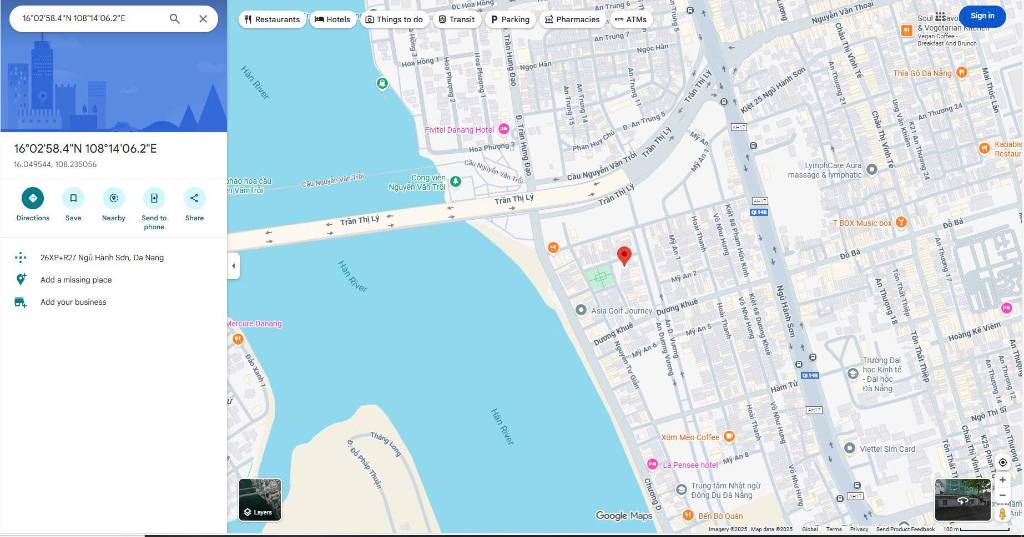Screen dimensions: 1024x537
Task: Open Directions for the dropped pin
Action: tap(32, 198)
